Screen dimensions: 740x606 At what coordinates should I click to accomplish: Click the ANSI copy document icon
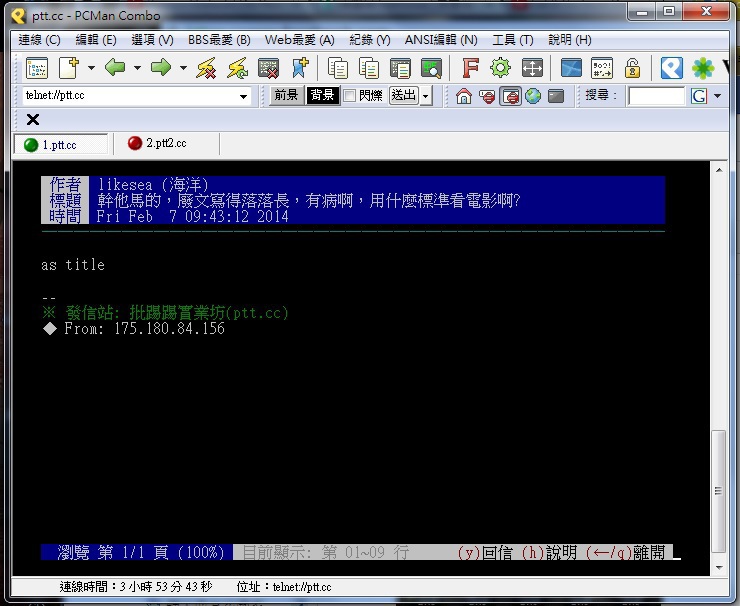click(x=400, y=68)
